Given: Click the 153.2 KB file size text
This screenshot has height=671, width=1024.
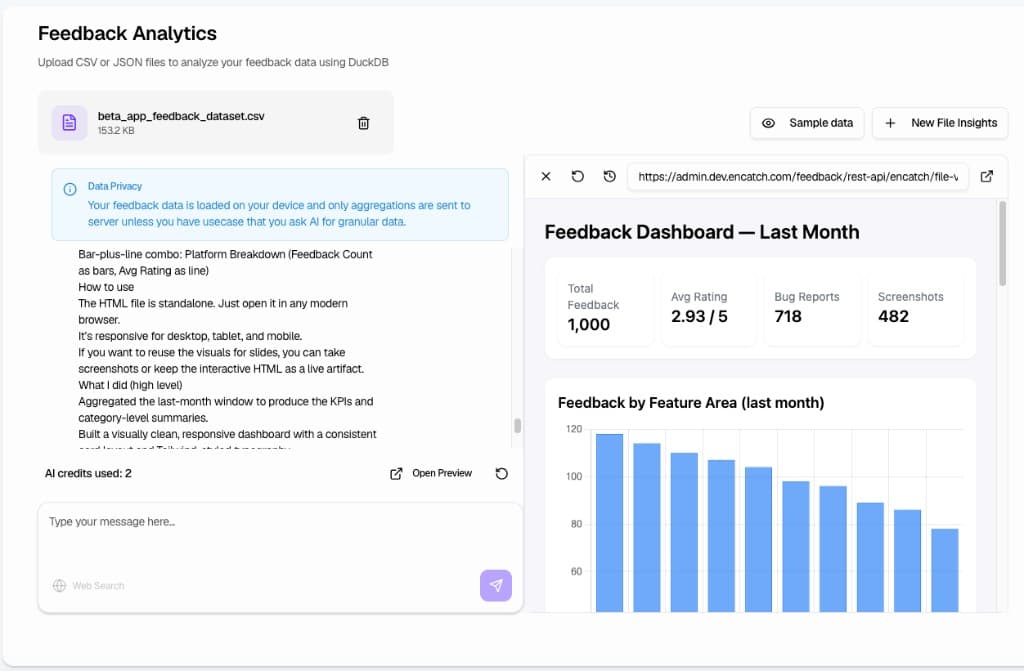Looking at the screenshot, I should coord(116,131).
